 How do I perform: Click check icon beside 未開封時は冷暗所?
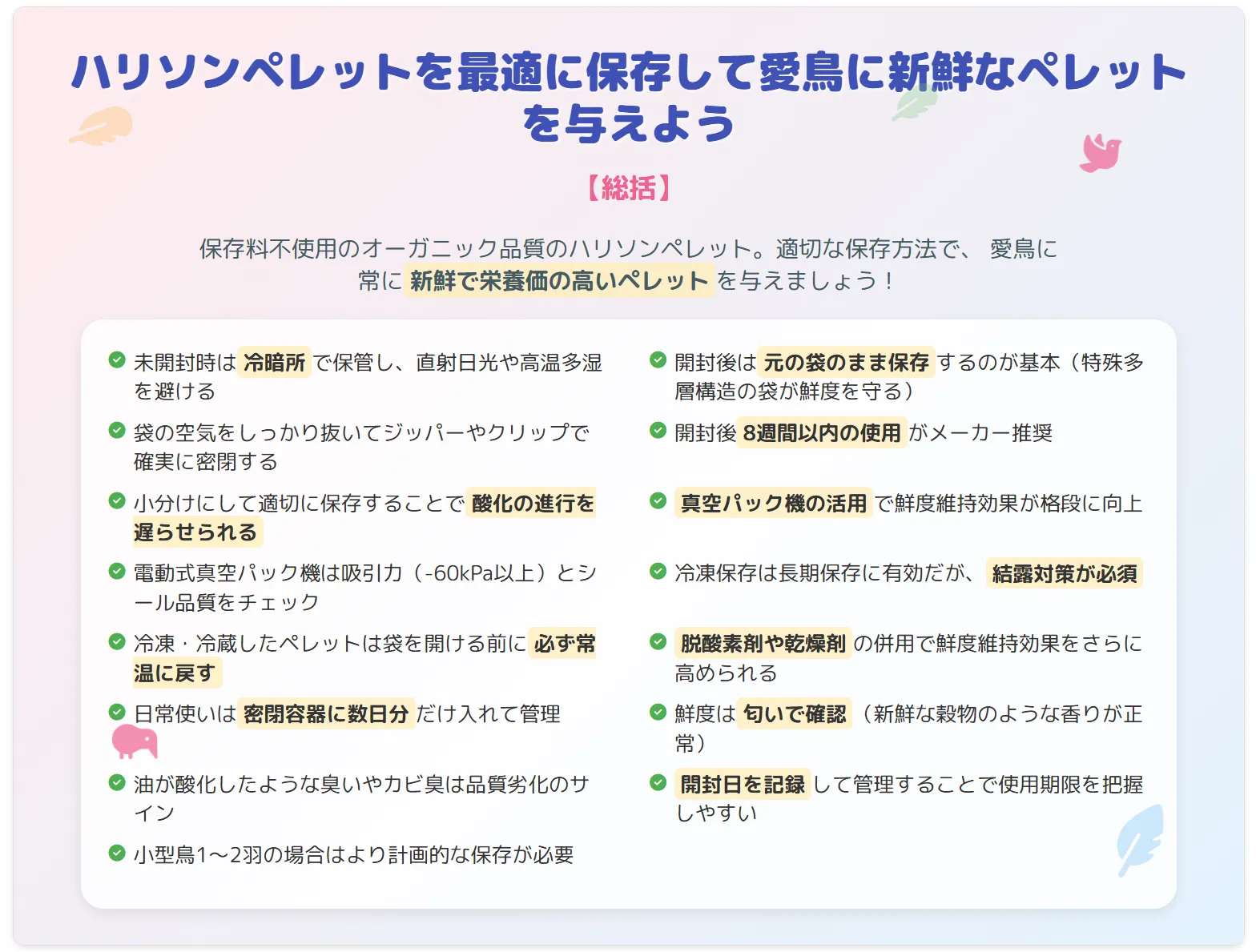(x=117, y=360)
